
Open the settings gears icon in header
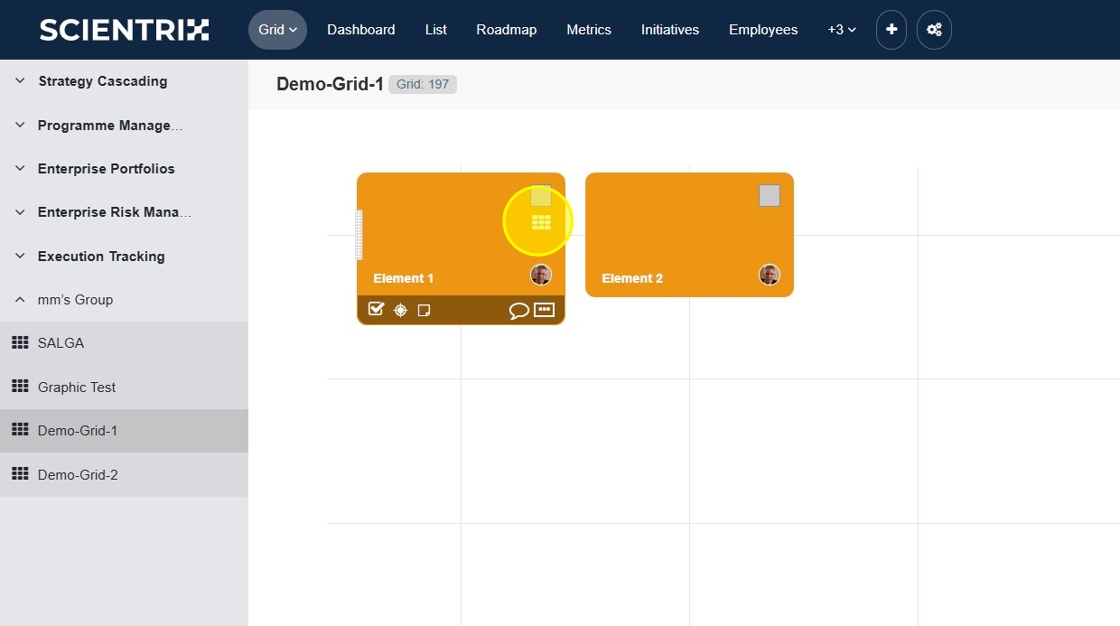[934, 30]
